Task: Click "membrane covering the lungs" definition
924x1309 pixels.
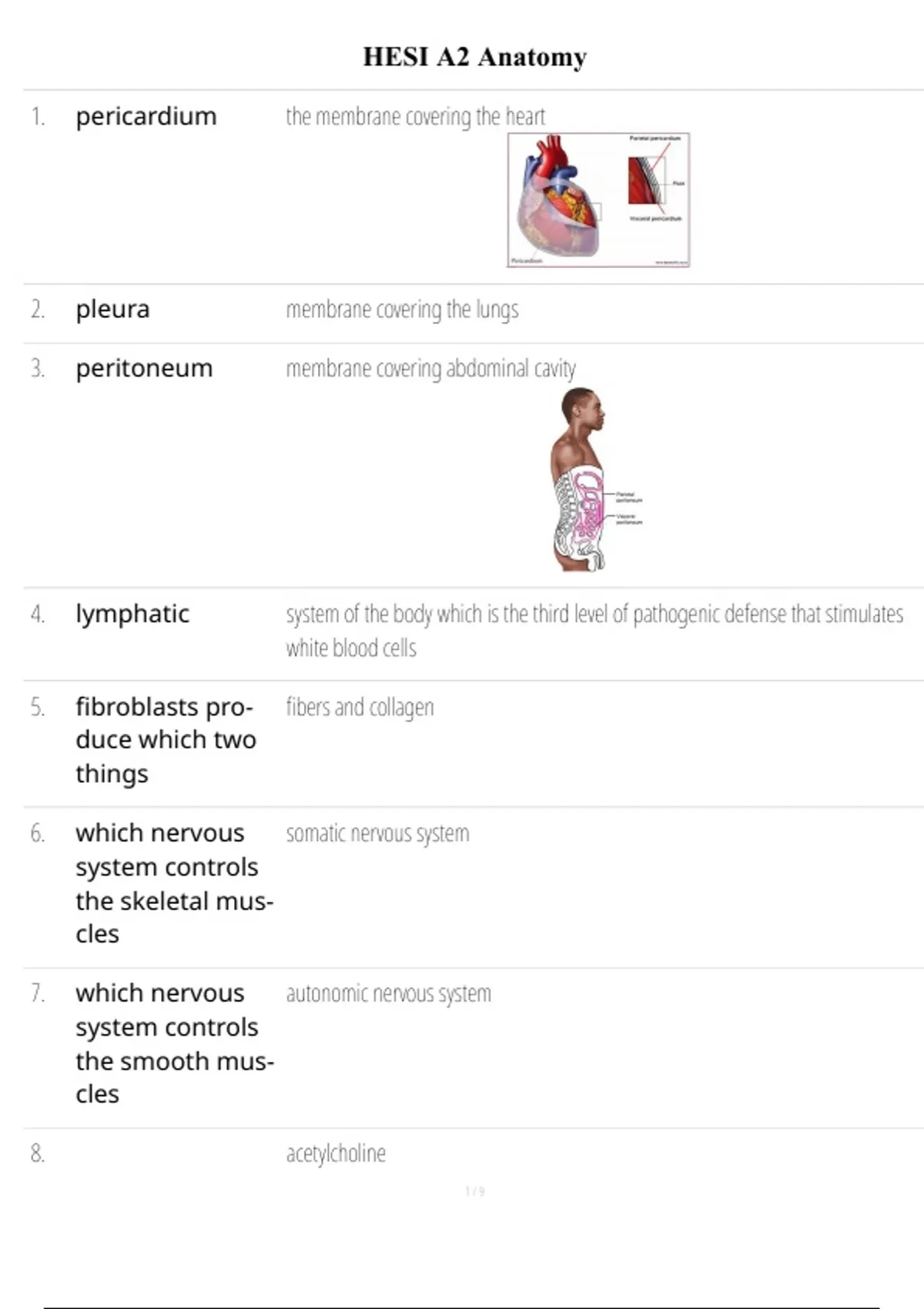Action: (x=402, y=309)
